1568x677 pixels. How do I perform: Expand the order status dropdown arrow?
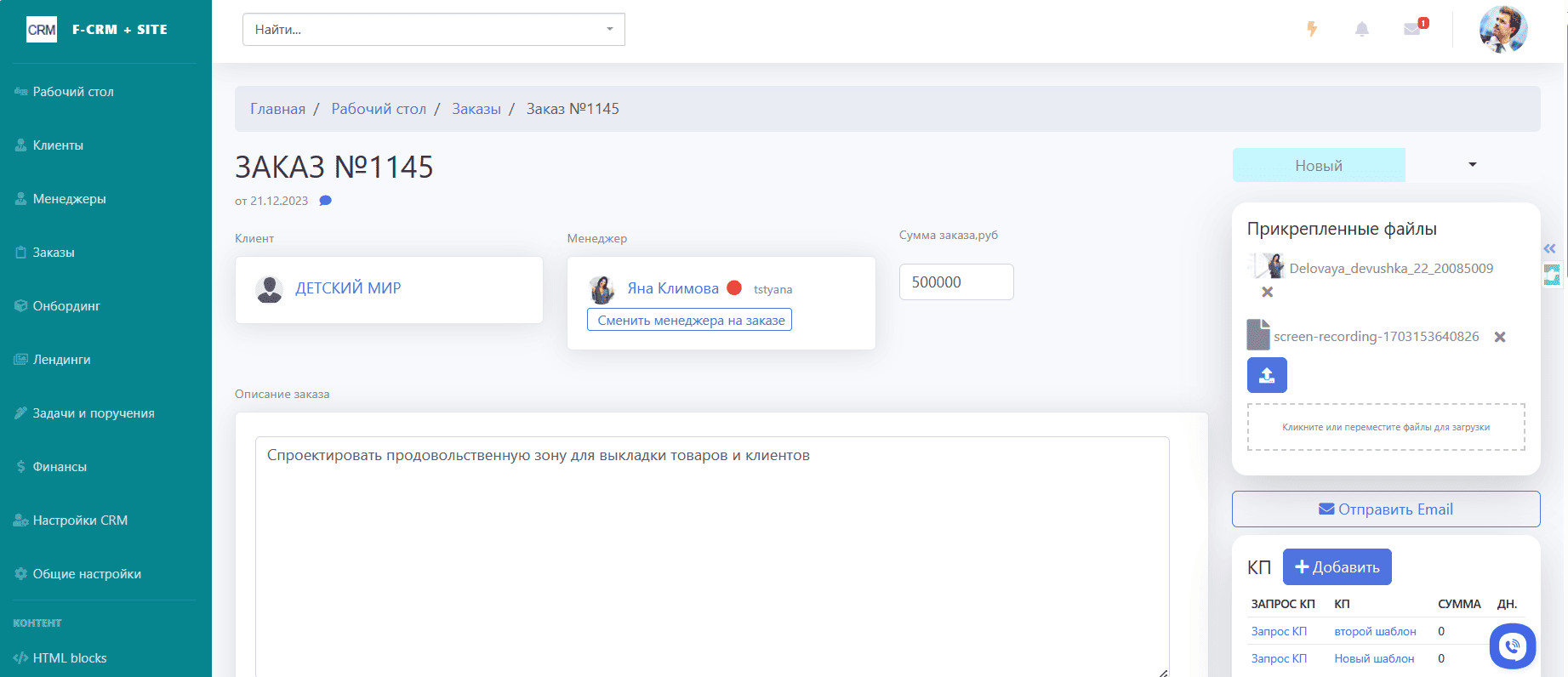coord(1473,165)
